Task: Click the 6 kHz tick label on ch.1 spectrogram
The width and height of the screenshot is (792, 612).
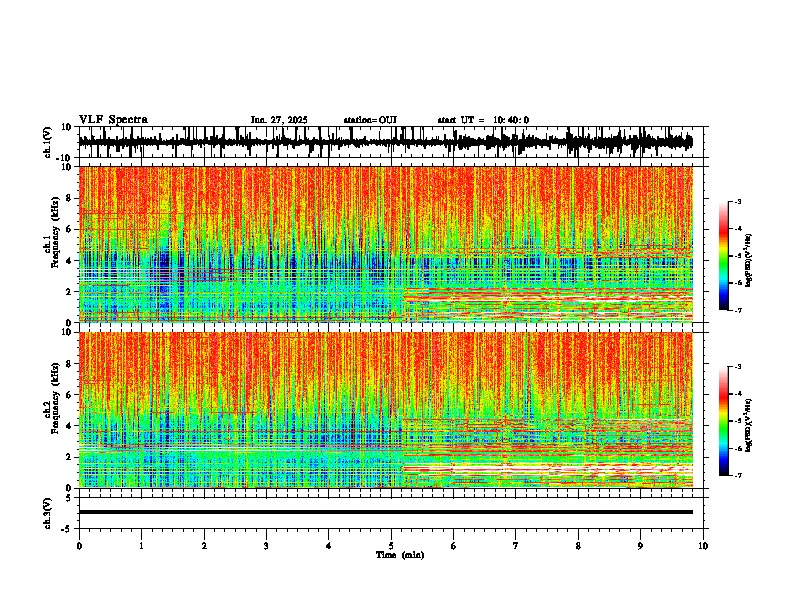Action: pyautogui.click(x=71, y=229)
